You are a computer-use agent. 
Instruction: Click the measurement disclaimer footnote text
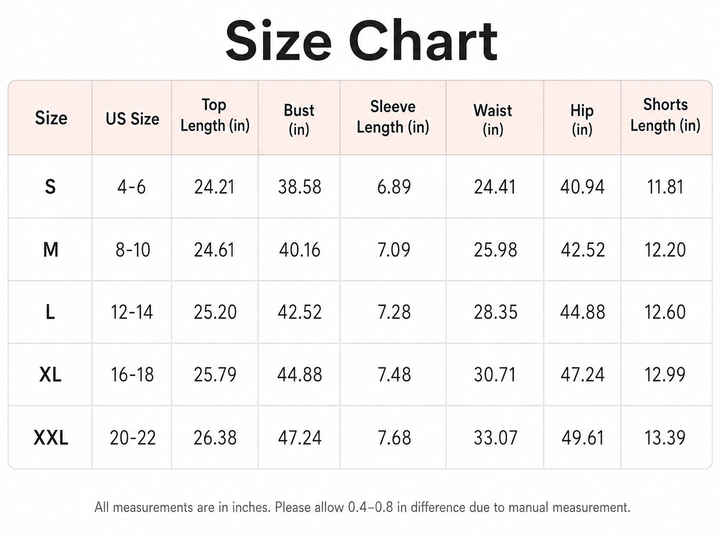362,507
